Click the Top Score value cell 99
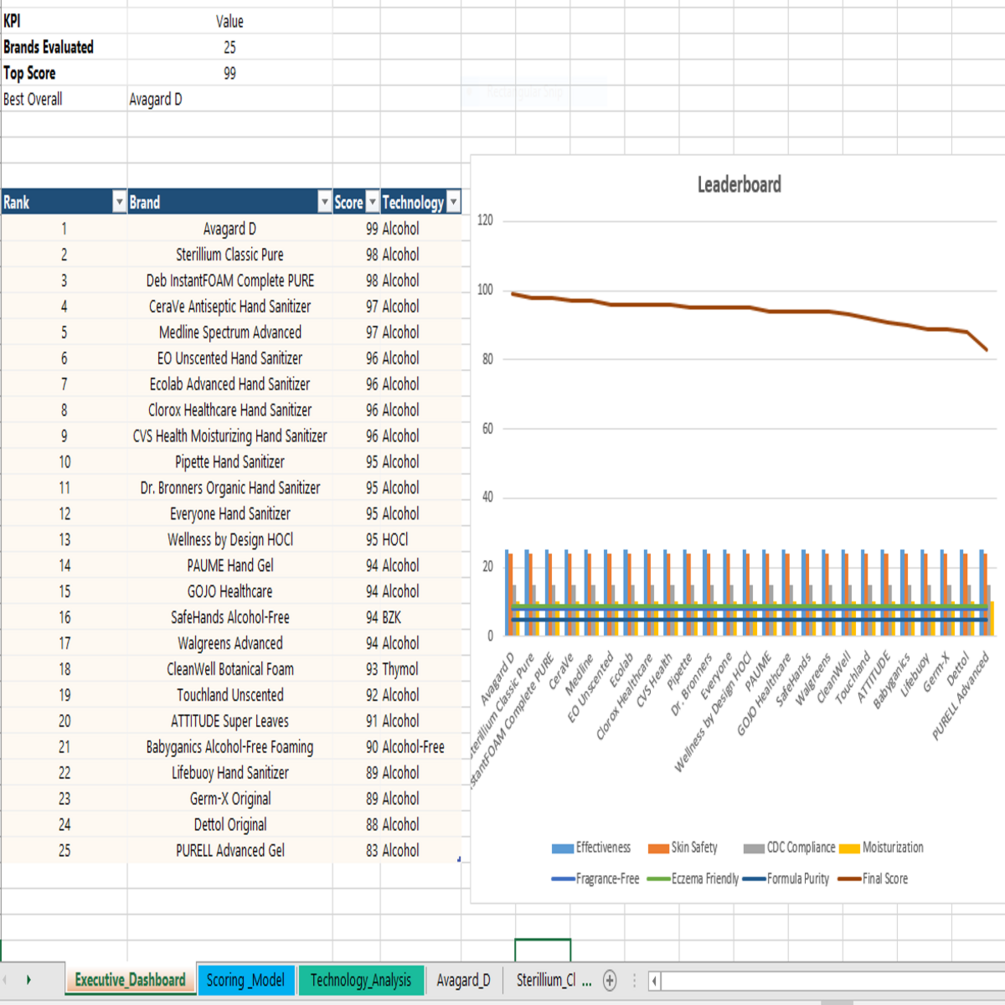 point(229,73)
